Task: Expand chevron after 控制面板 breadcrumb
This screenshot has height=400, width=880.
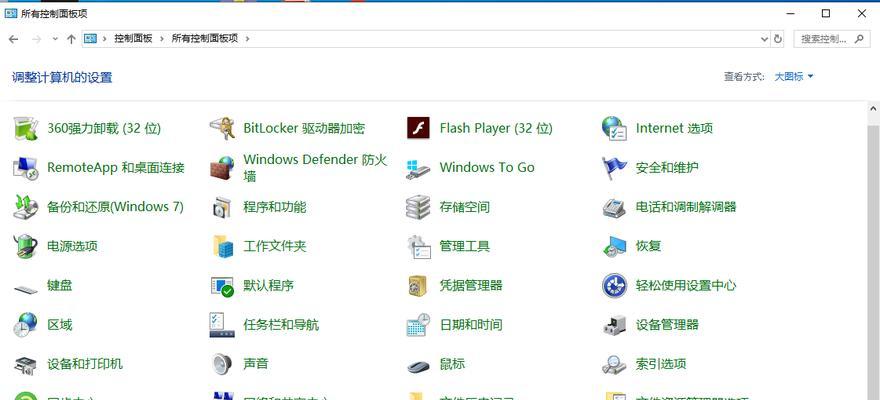Action: click(162, 39)
